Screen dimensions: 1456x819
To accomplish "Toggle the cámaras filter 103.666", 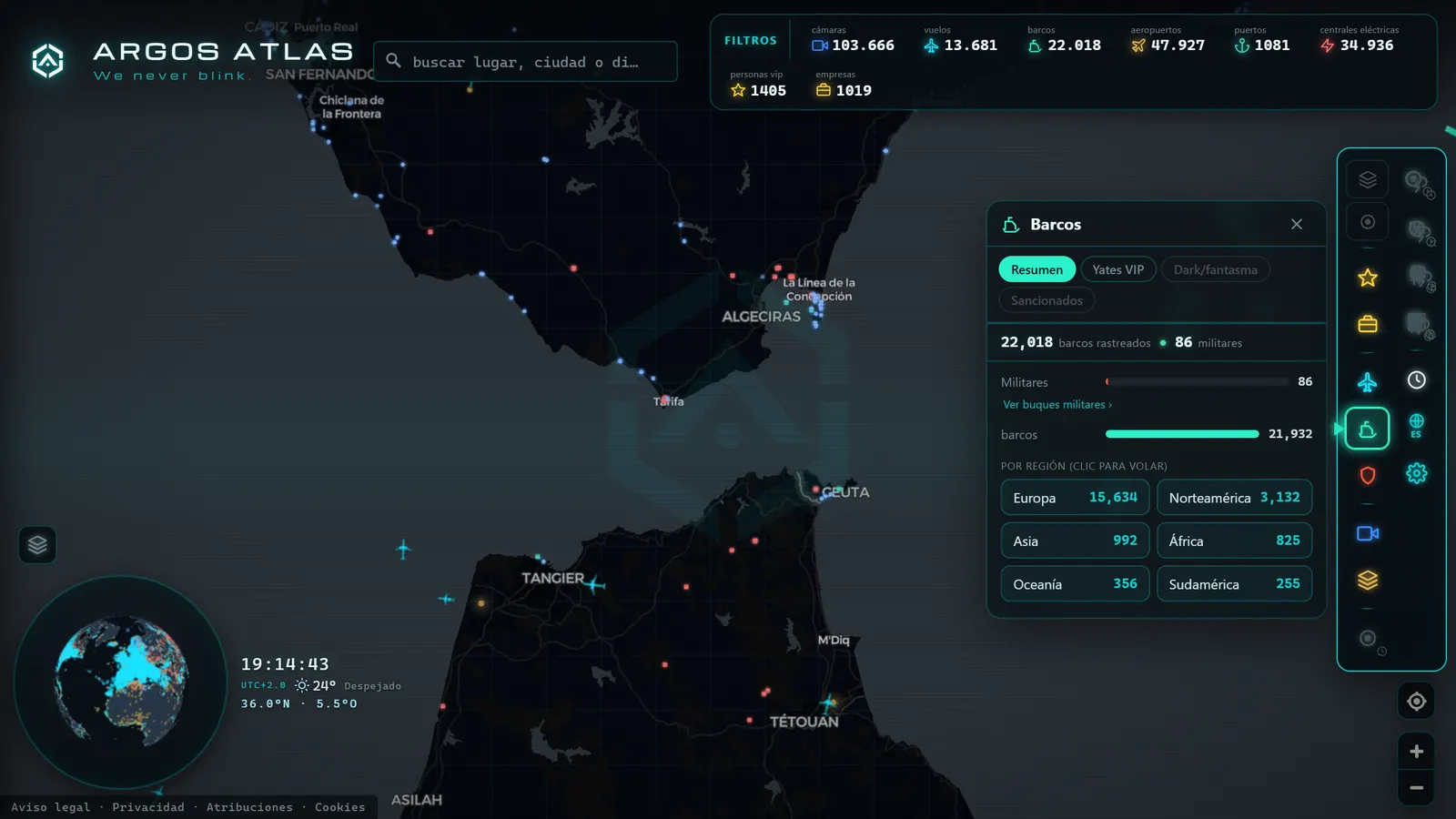I will [853, 39].
